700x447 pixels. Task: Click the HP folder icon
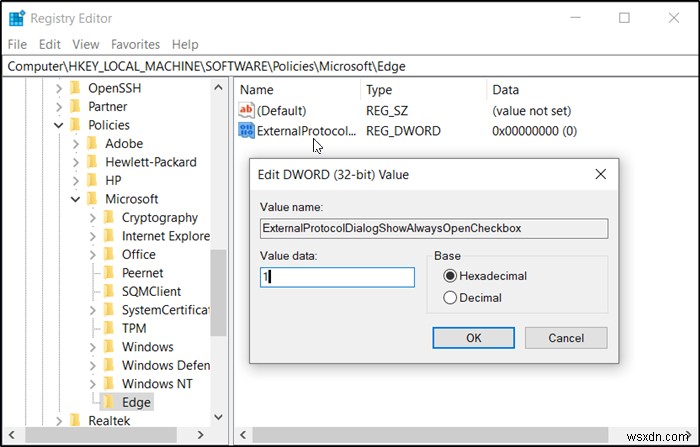coord(92,180)
